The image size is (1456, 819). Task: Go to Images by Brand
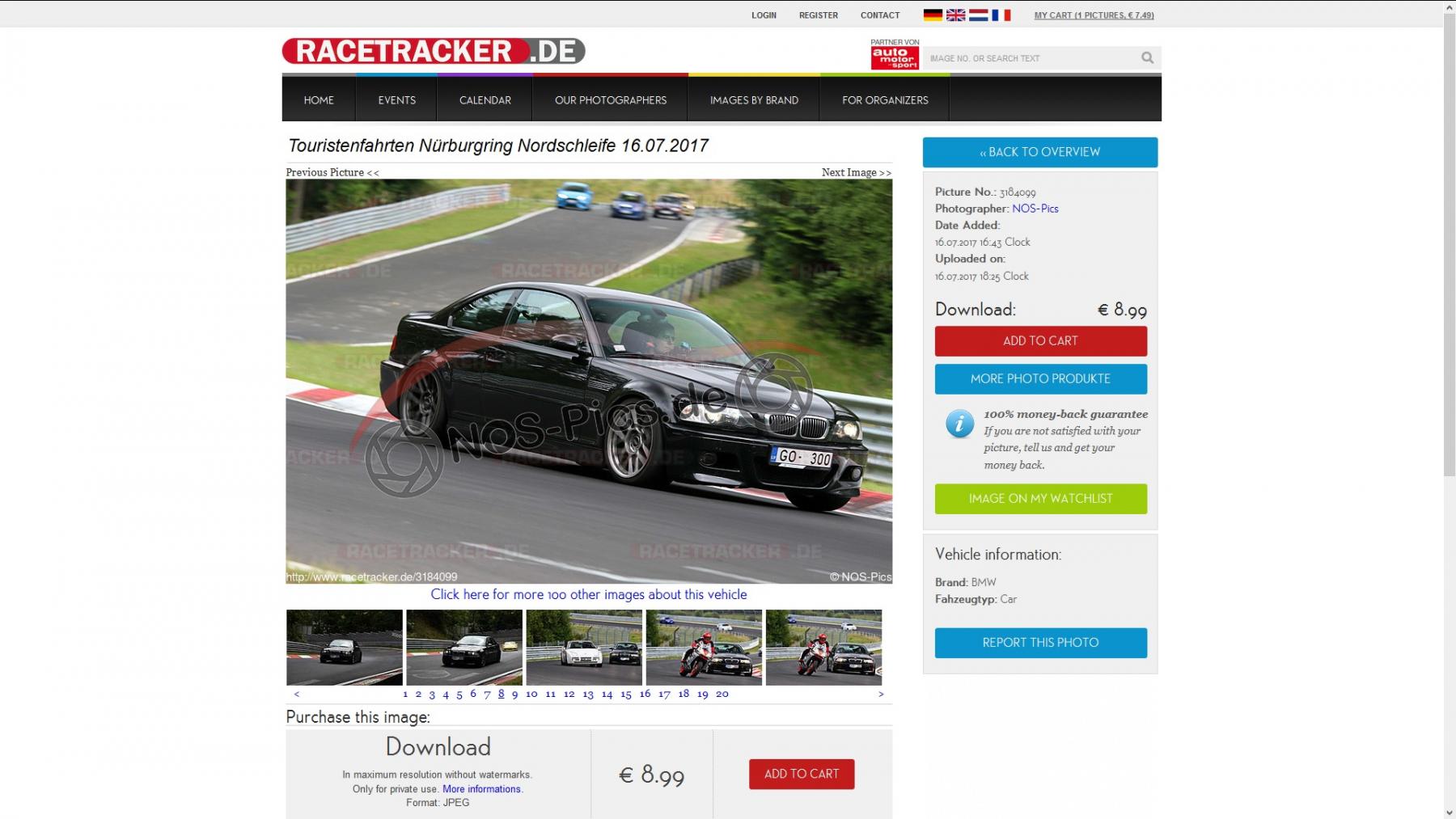click(x=754, y=100)
